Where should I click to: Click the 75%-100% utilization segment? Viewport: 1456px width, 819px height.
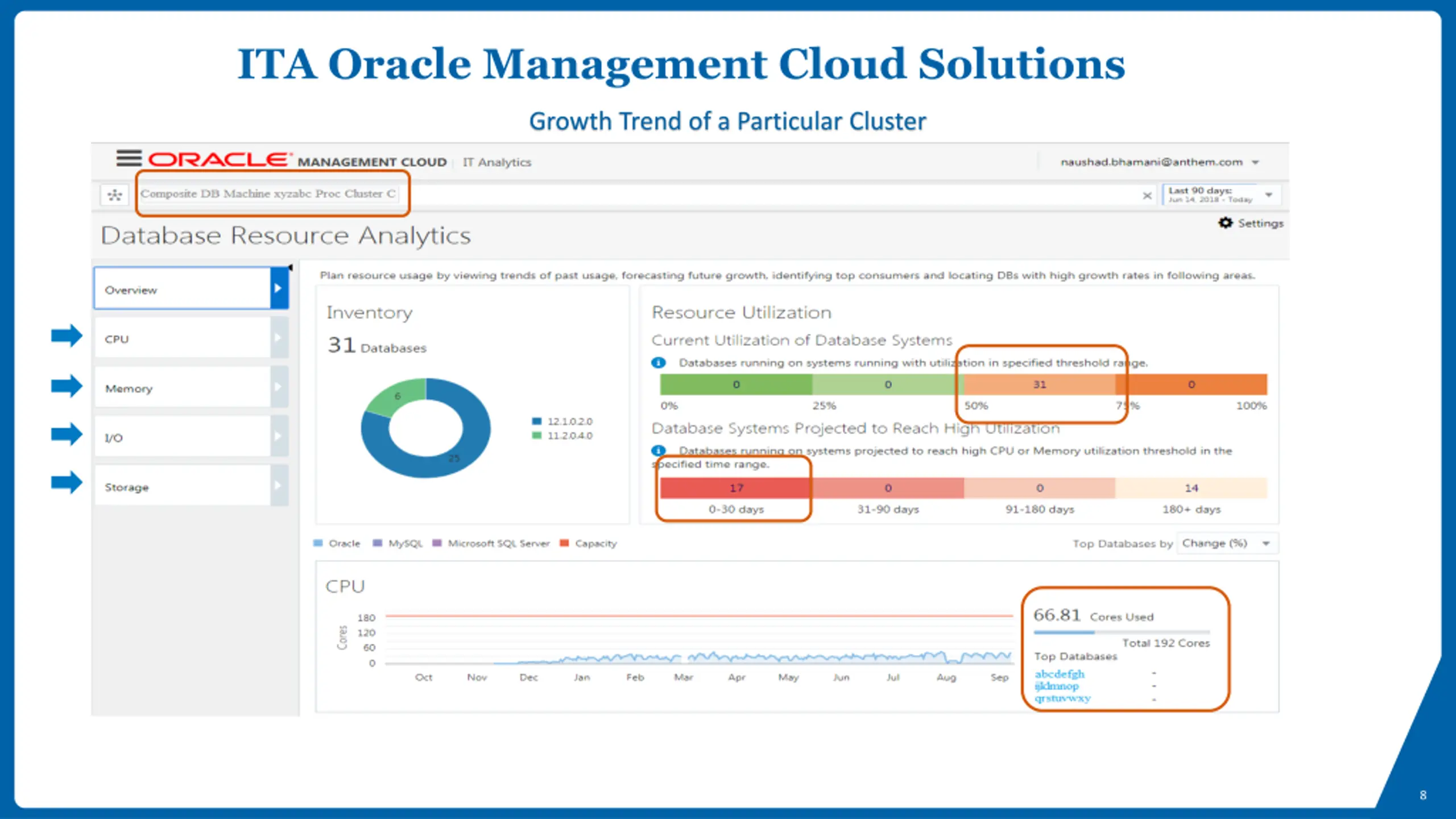pyautogui.click(x=1192, y=384)
